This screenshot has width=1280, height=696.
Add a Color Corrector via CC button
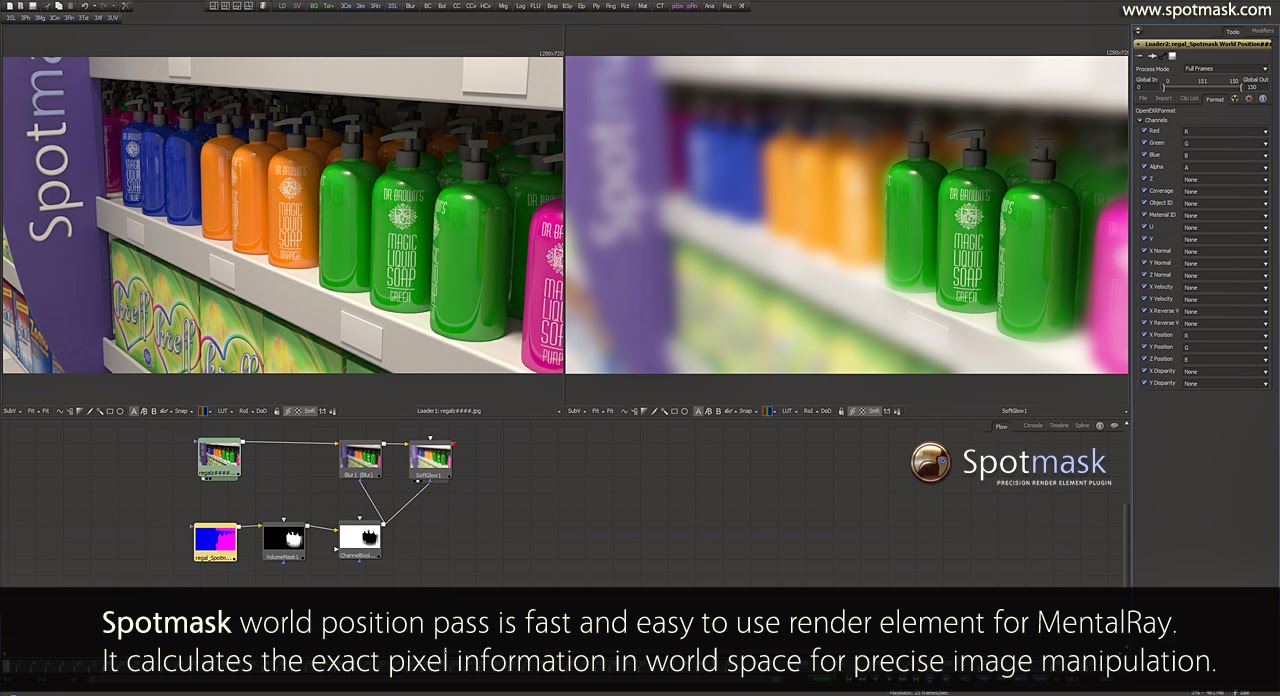point(457,6)
